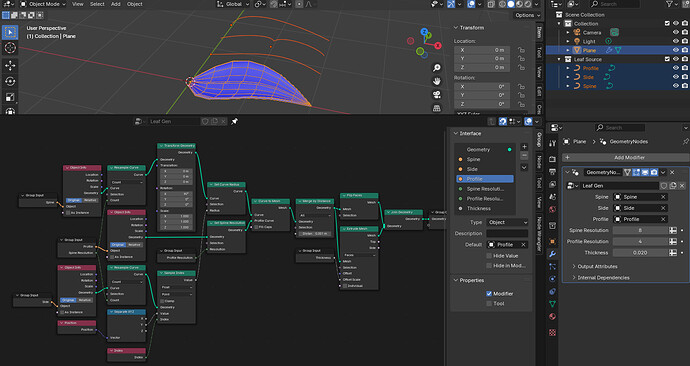
Task: Pin the Leaf Gen node tree
Action: (235, 121)
